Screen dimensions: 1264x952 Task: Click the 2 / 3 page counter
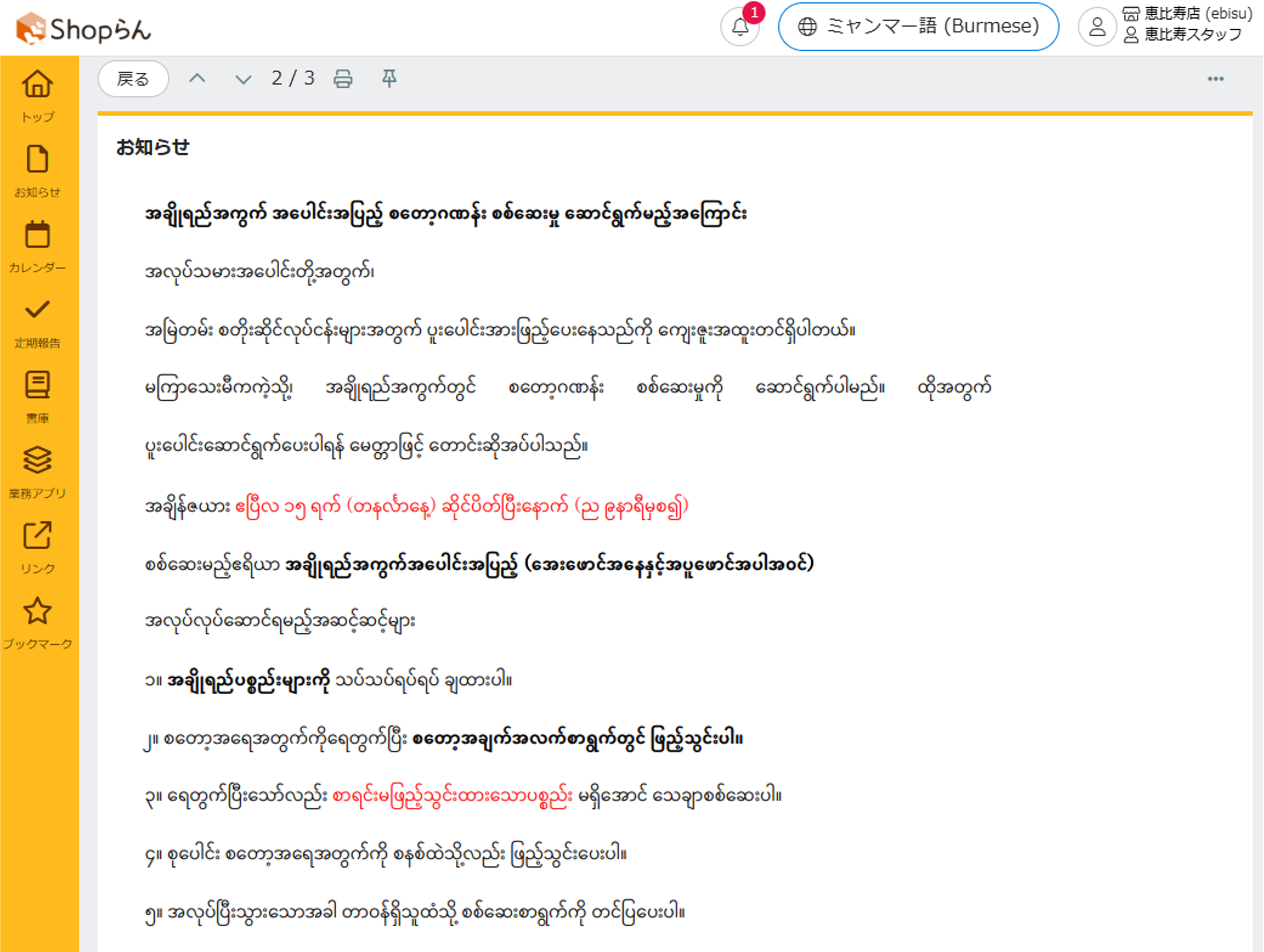(293, 78)
